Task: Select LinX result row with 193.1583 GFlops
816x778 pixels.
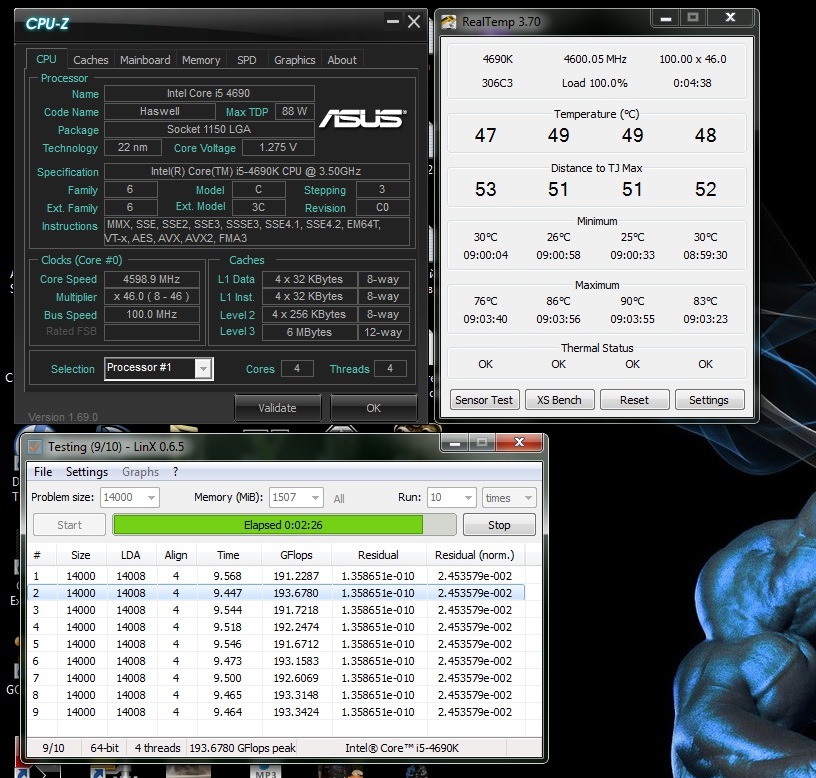Action: (276, 661)
